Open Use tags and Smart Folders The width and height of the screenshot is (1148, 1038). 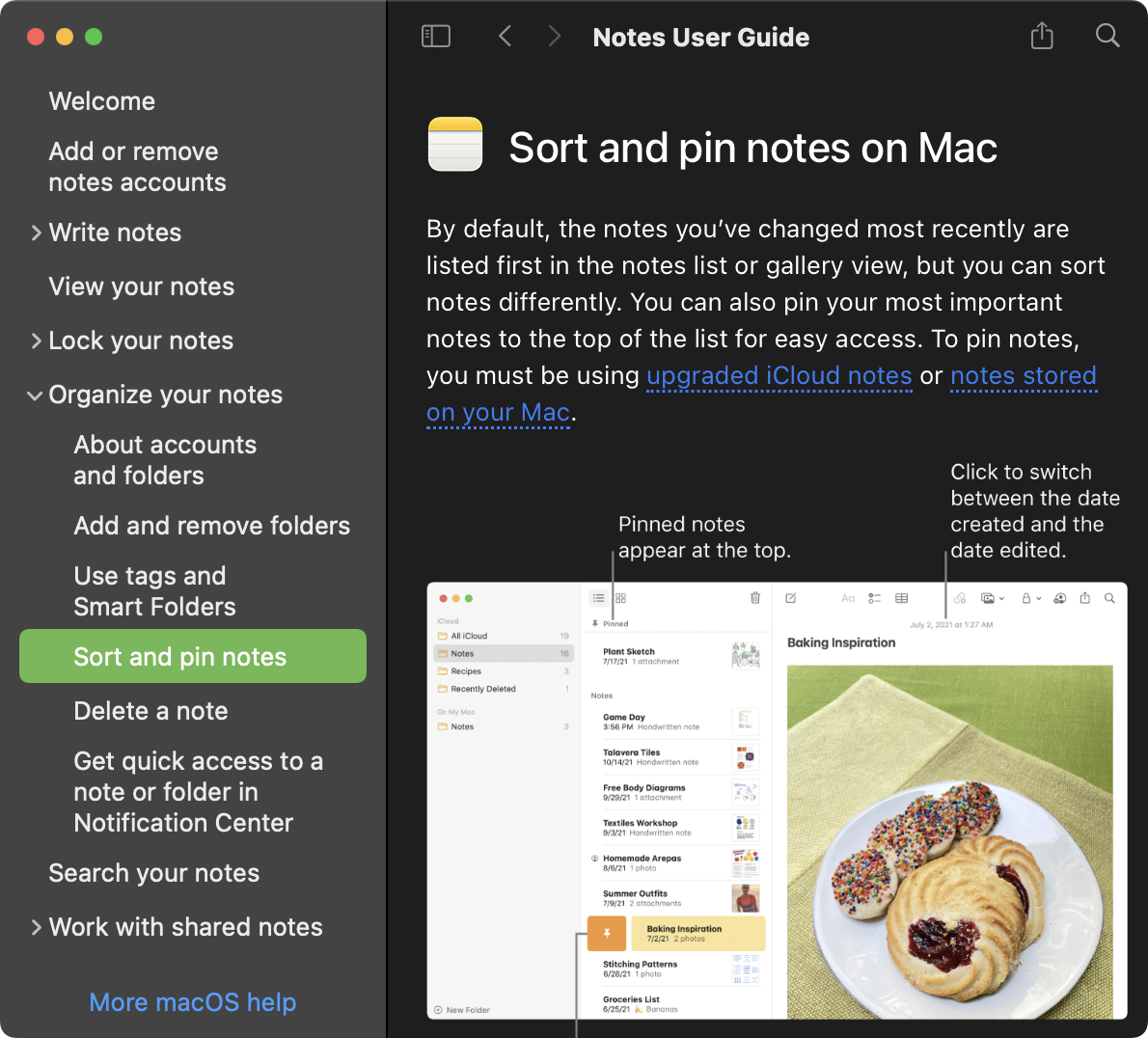[x=154, y=591]
